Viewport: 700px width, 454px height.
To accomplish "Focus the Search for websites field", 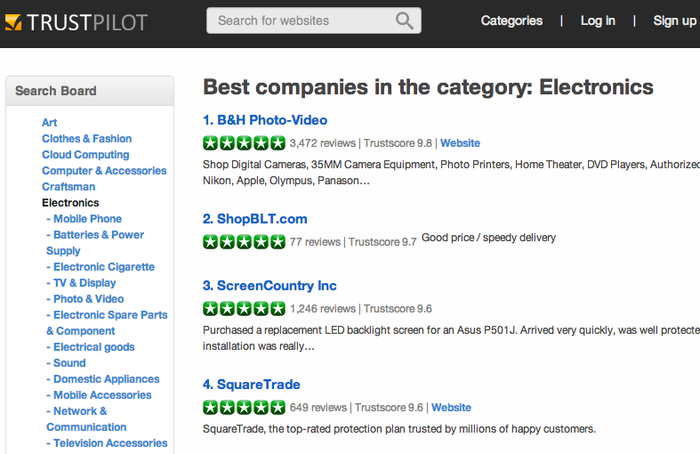I will tap(313, 21).
